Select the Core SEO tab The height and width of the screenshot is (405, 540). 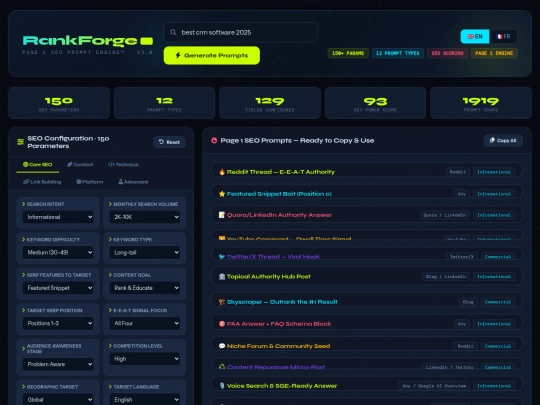38,165
